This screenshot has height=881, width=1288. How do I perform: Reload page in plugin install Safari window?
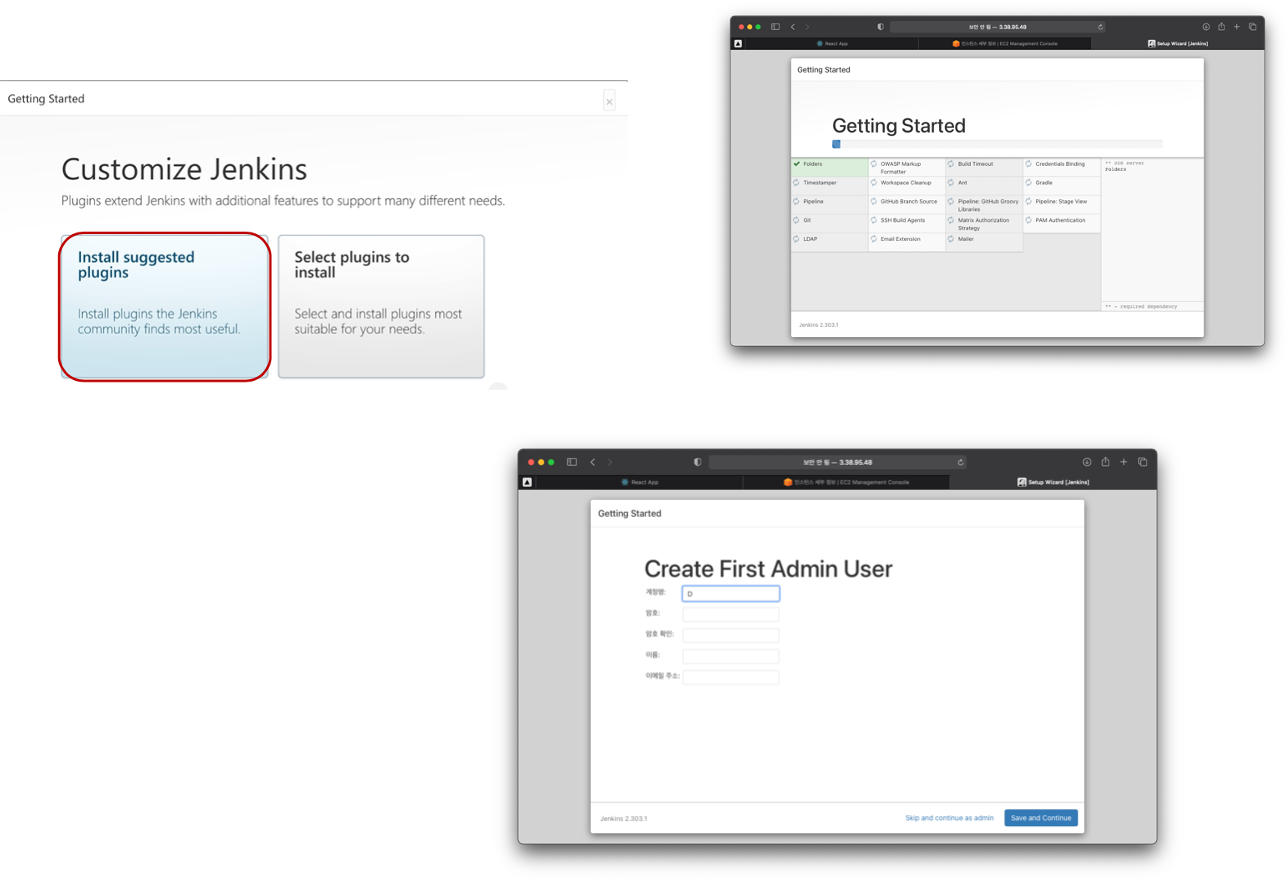(x=1100, y=27)
